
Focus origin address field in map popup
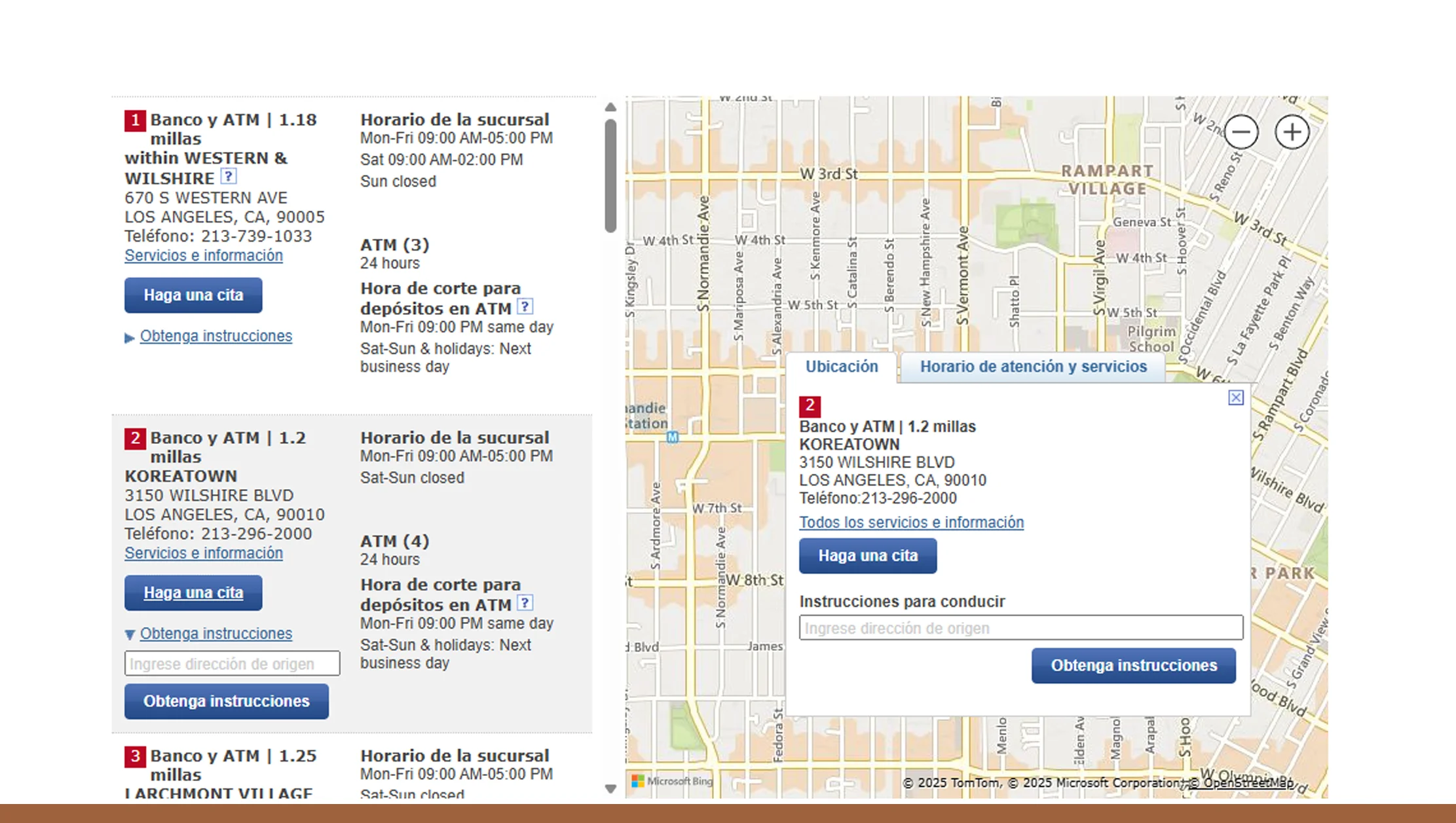(1020, 628)
